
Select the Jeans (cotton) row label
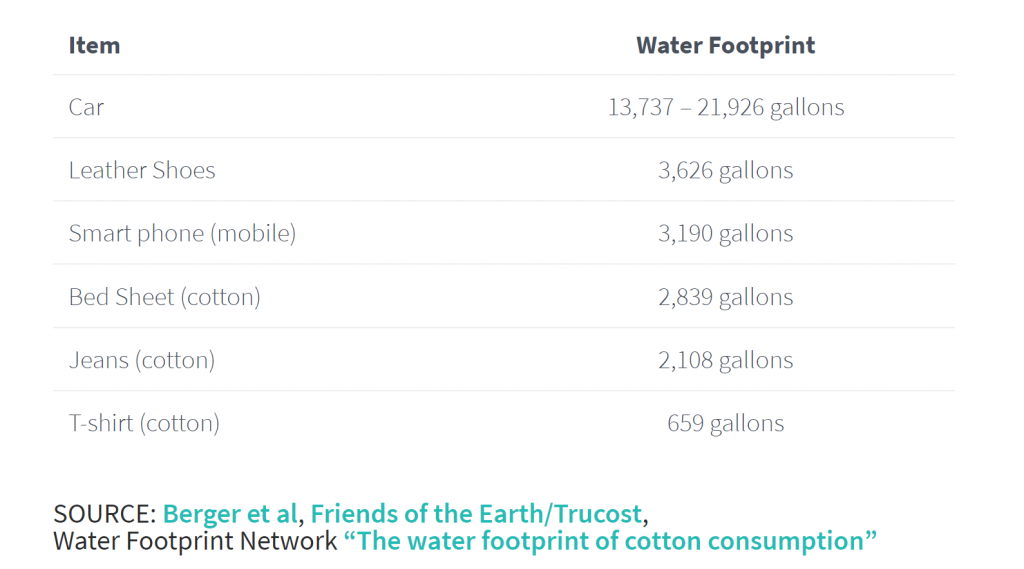point(142,361)
